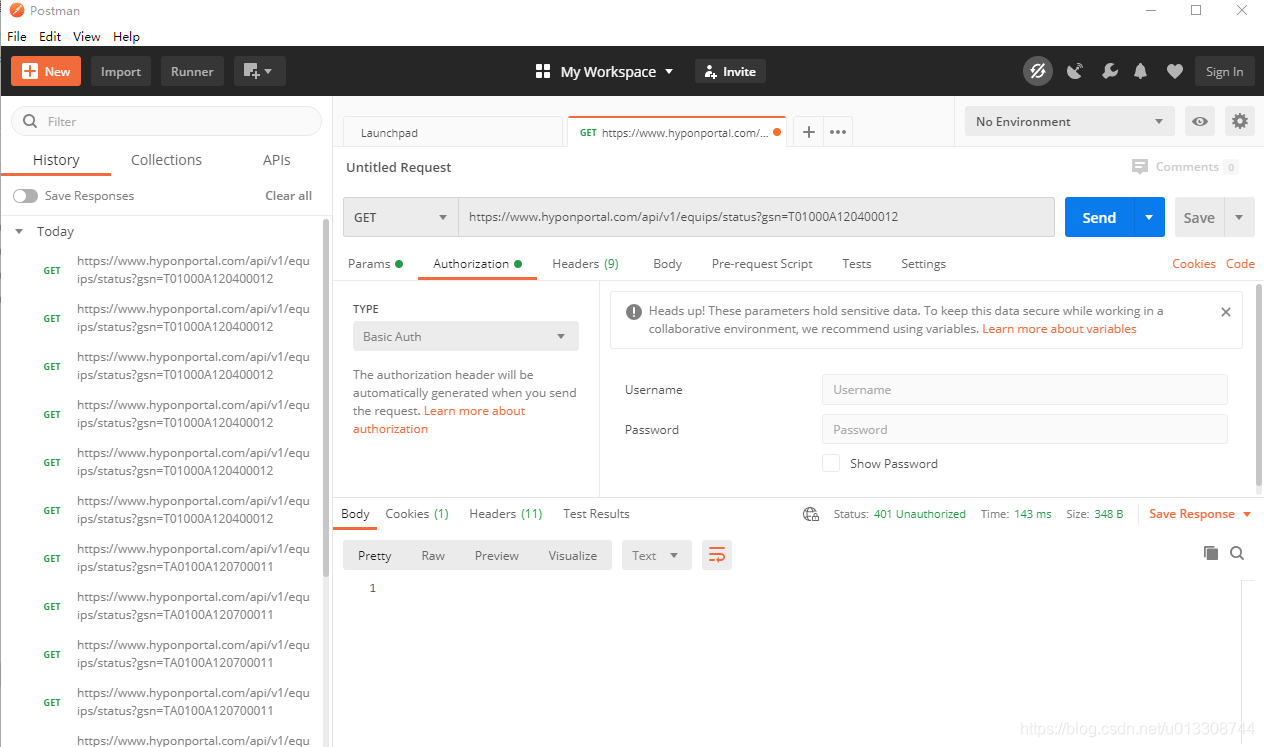Image resolution: width=1264 pixels, height=747 pixels.
Task: Open the Edit menu
Action: click(50, 36)
